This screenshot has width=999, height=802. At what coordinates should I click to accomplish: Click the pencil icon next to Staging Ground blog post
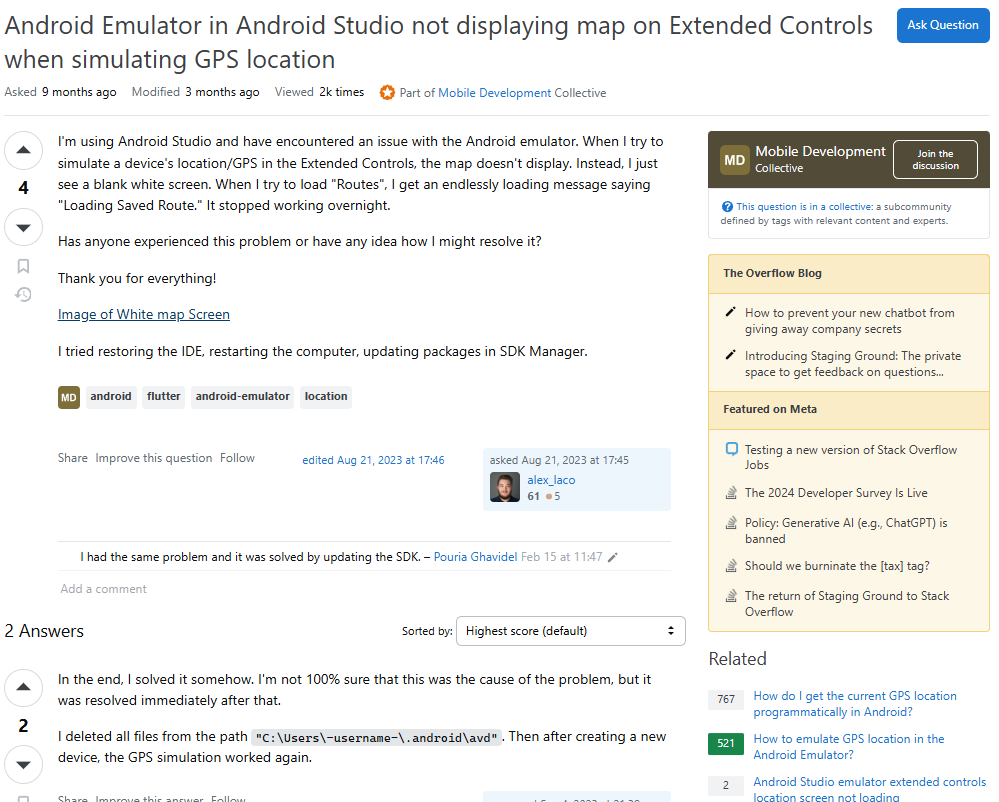click(x=731, y=355)
